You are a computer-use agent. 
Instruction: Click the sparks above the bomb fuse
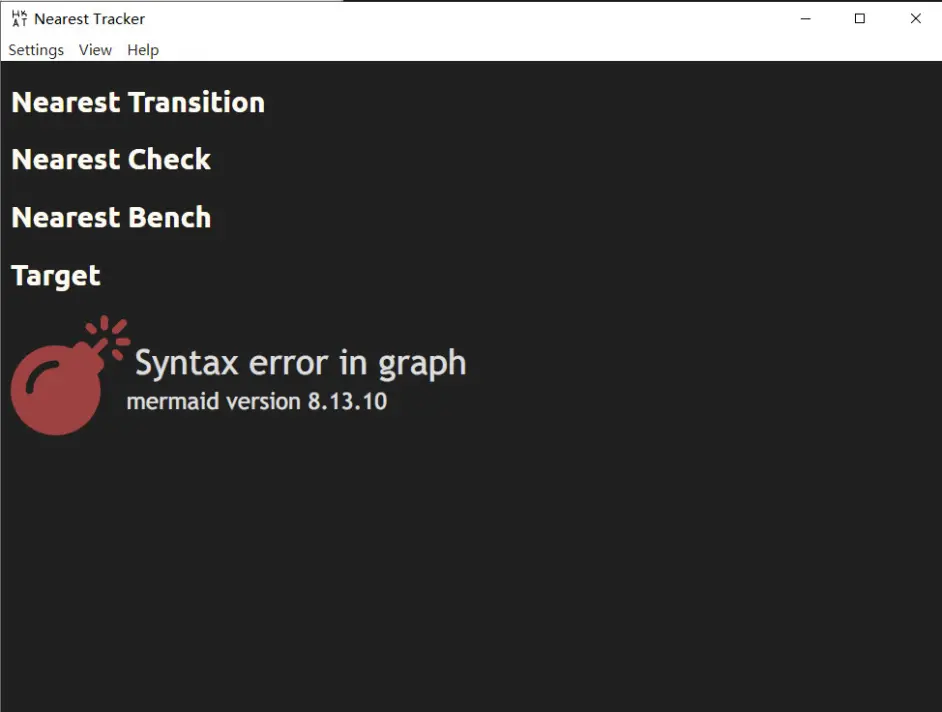[110, 335]
